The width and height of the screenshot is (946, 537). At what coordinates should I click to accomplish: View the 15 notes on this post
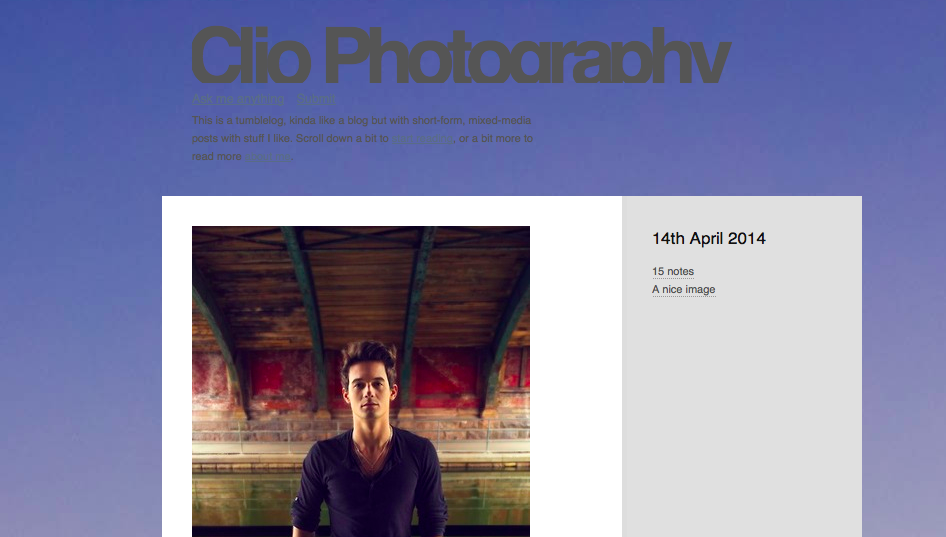coord(673,272)
